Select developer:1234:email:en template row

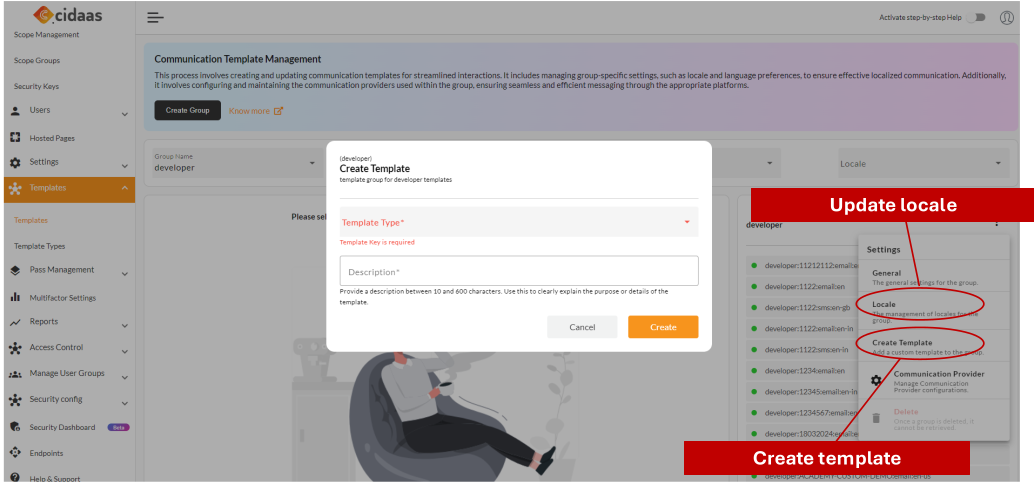point(803,370)
